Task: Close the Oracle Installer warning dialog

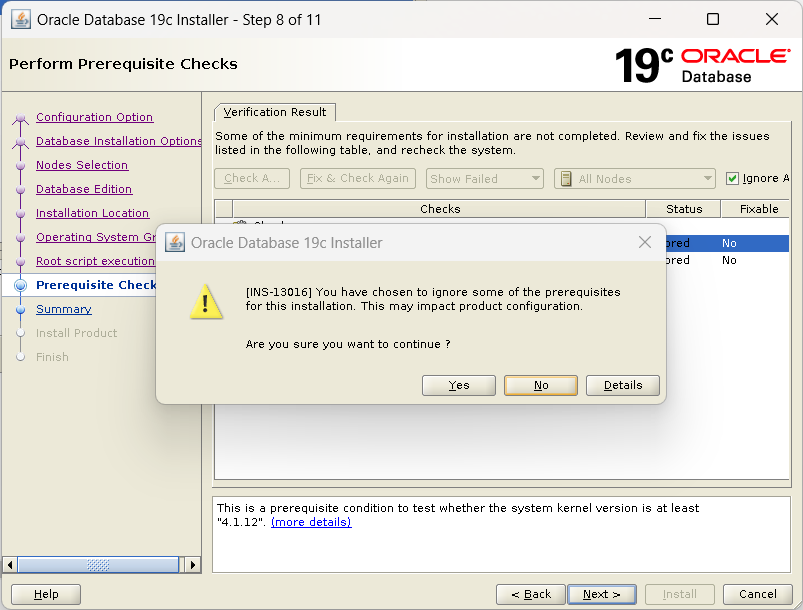Action: (645, 242)
